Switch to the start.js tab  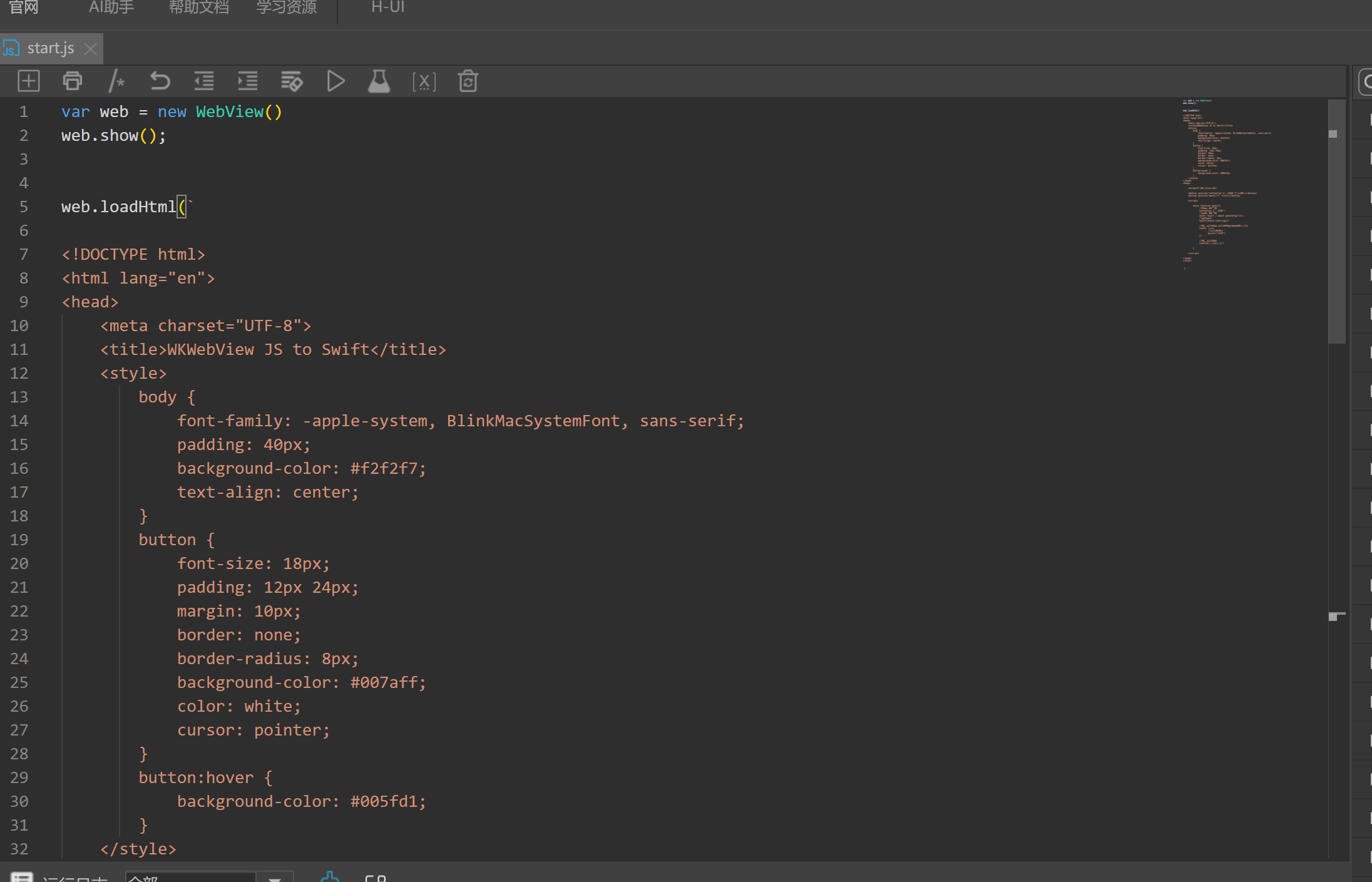(x=51, y=48)
